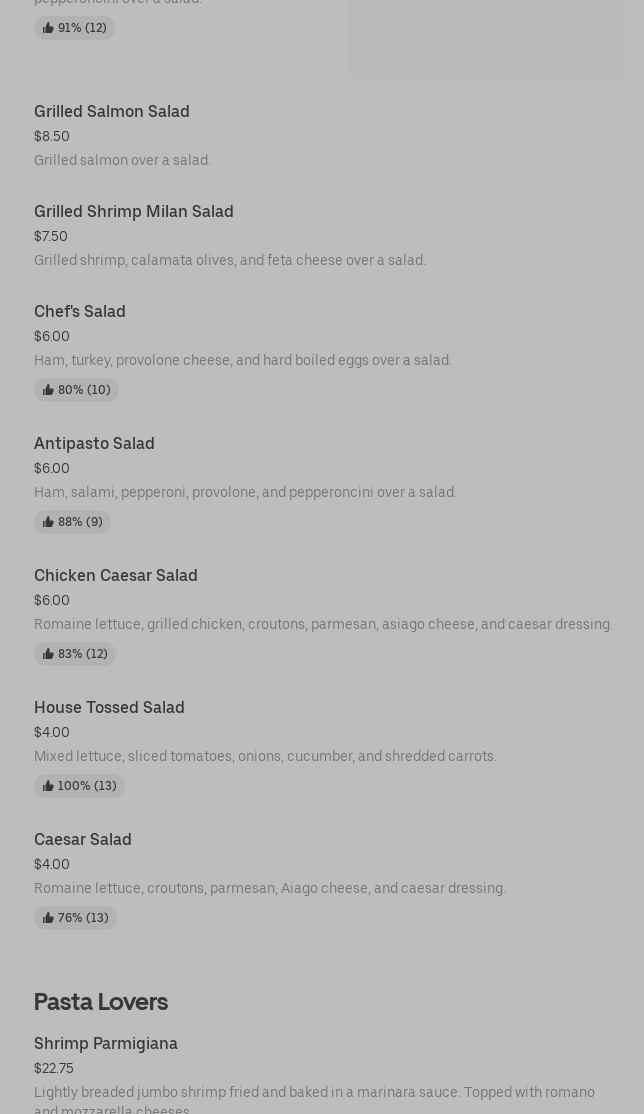
Task: Click the $8.50 Grilled Salmon Salad price
Action: (x=52, y=136)
